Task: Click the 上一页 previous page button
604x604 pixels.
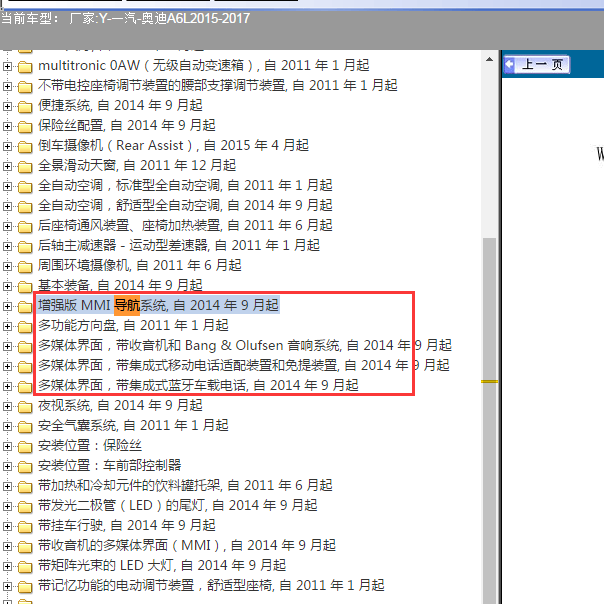Action: click(x=537, y=65)
